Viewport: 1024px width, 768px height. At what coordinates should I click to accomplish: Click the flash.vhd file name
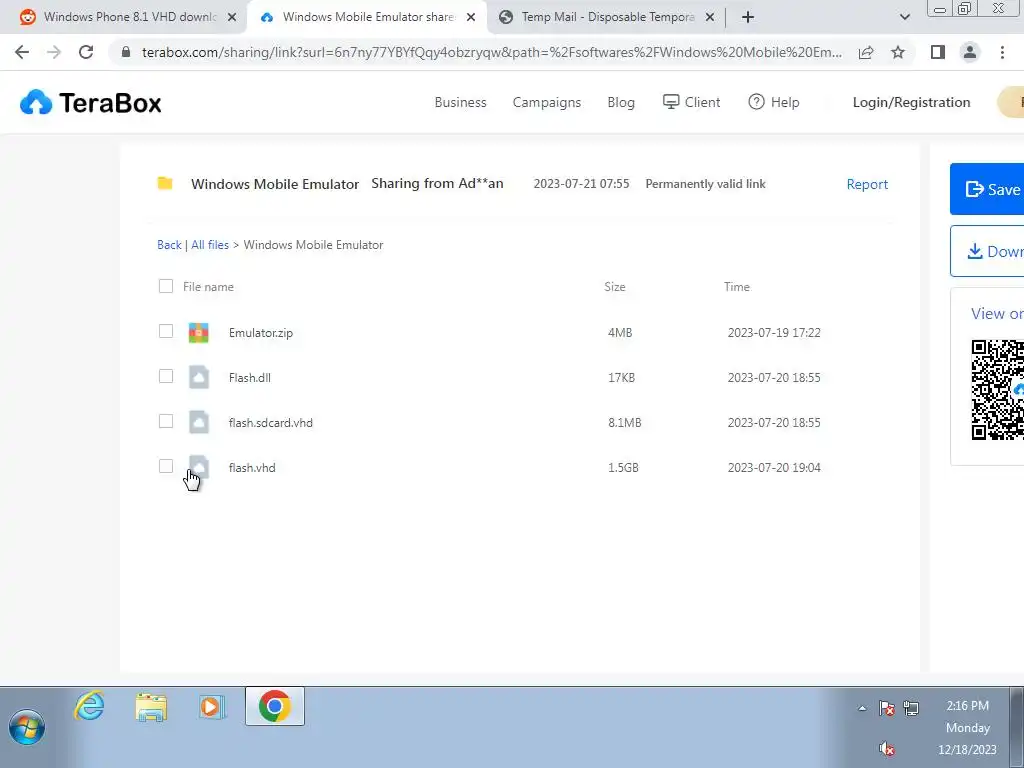[252, 468]
